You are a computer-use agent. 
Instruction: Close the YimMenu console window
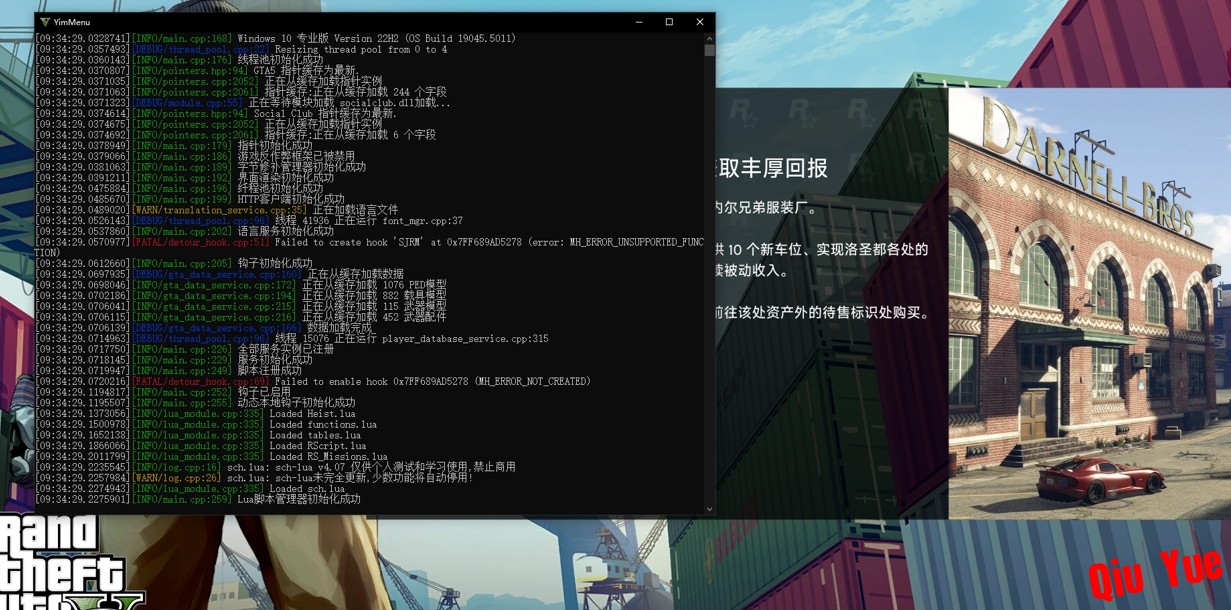(700, 22)
